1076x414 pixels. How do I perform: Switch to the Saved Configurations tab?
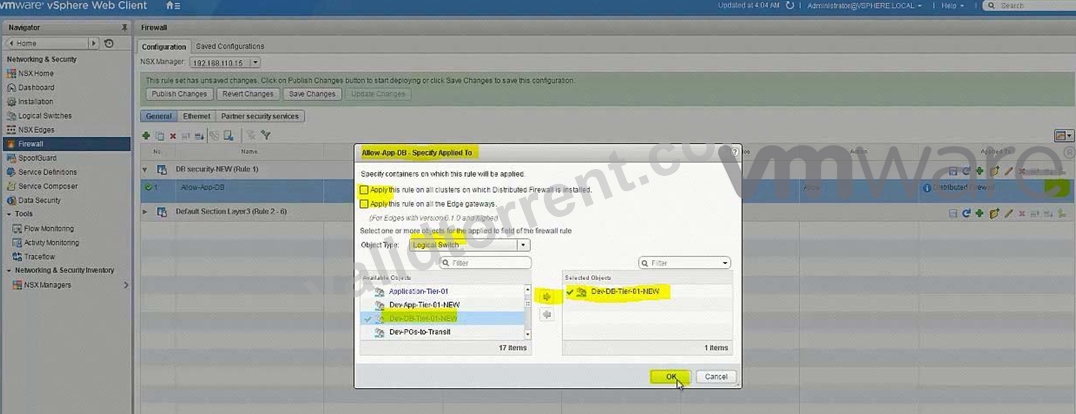[x=229, y=46]
